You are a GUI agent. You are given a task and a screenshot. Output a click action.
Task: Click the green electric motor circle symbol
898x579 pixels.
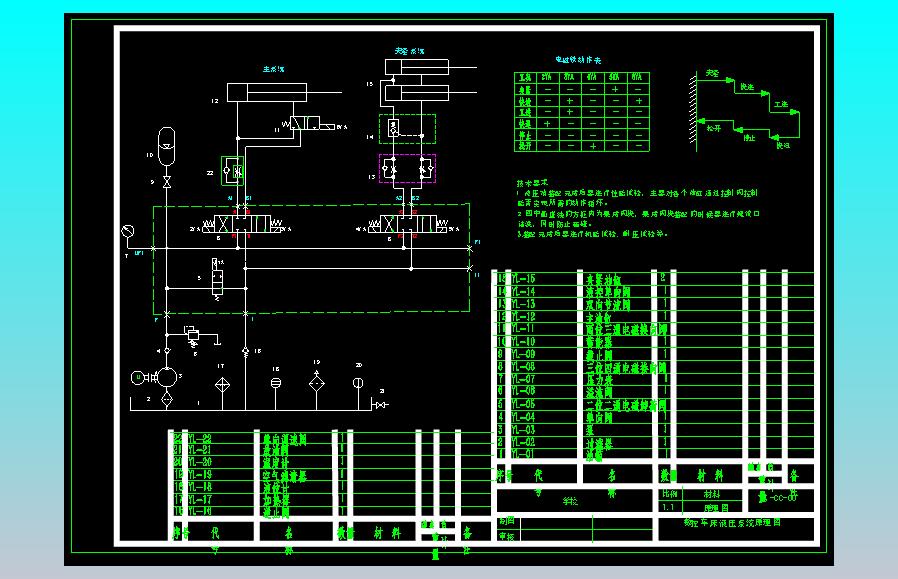tap(137, 377)
